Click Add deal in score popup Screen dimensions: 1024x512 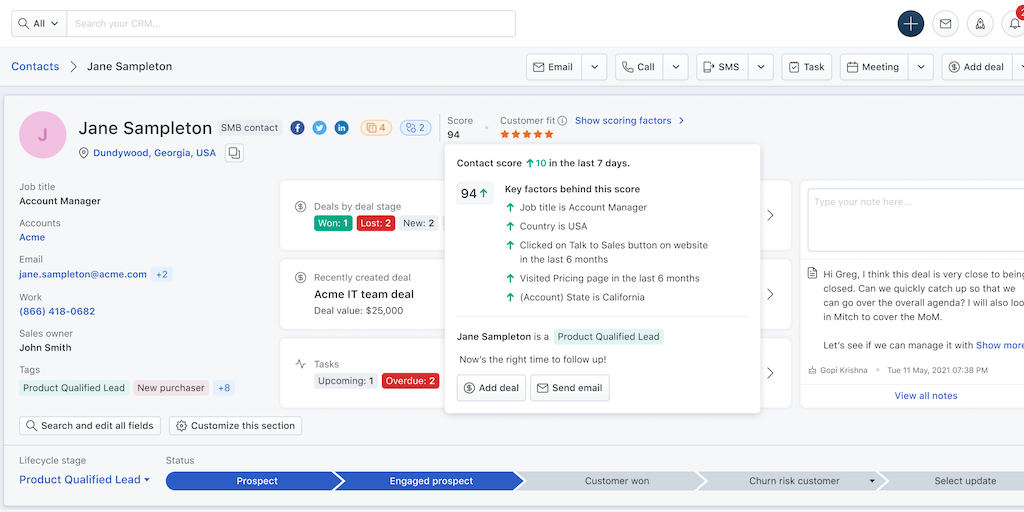click(x=491, y=388)
